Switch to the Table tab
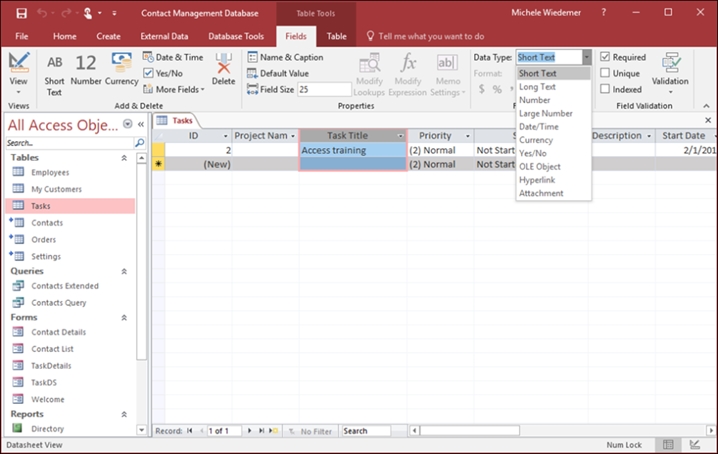Screen dimensions: 718x454 coord(336,36)
